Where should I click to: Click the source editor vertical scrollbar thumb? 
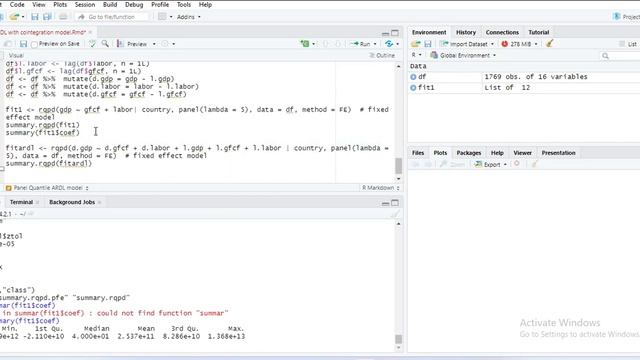[398, 166]
